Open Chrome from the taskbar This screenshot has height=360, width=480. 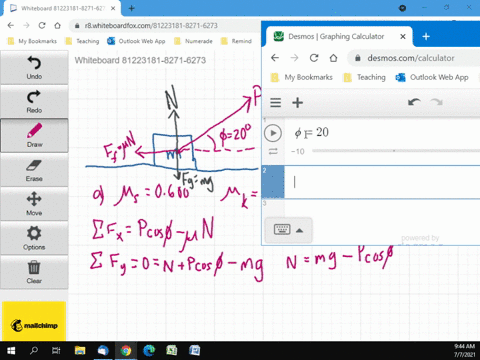pos(126,351)
